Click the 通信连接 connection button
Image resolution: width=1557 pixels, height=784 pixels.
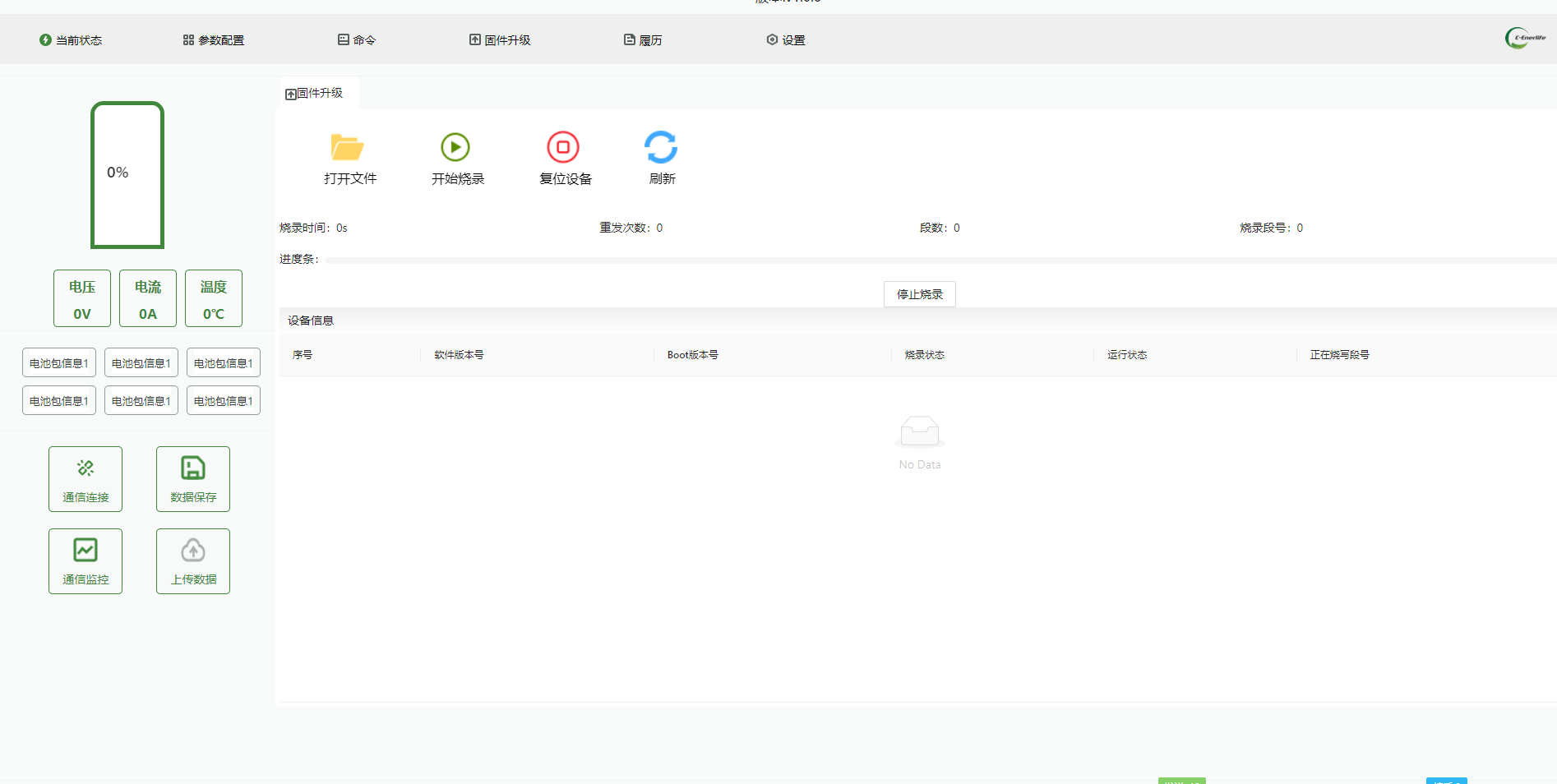point(85,479)
